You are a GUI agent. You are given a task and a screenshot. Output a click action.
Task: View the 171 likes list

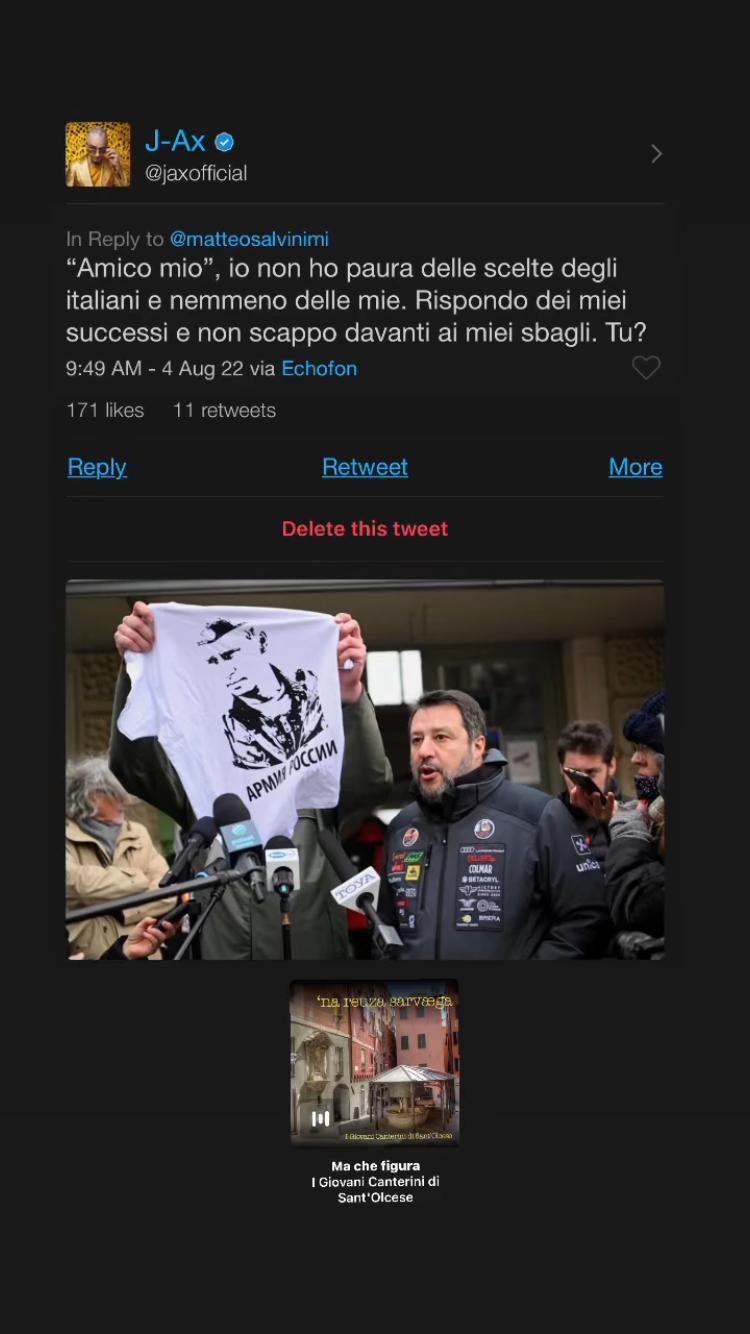(105, 410)
